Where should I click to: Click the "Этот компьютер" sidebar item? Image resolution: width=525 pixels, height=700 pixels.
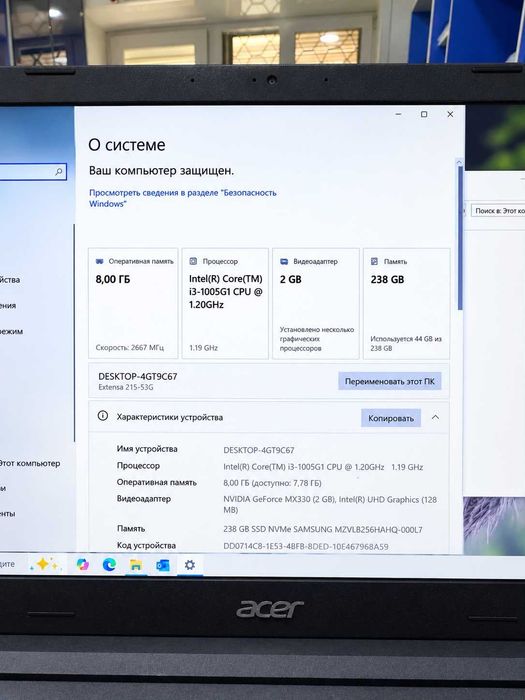click(29, 463)
